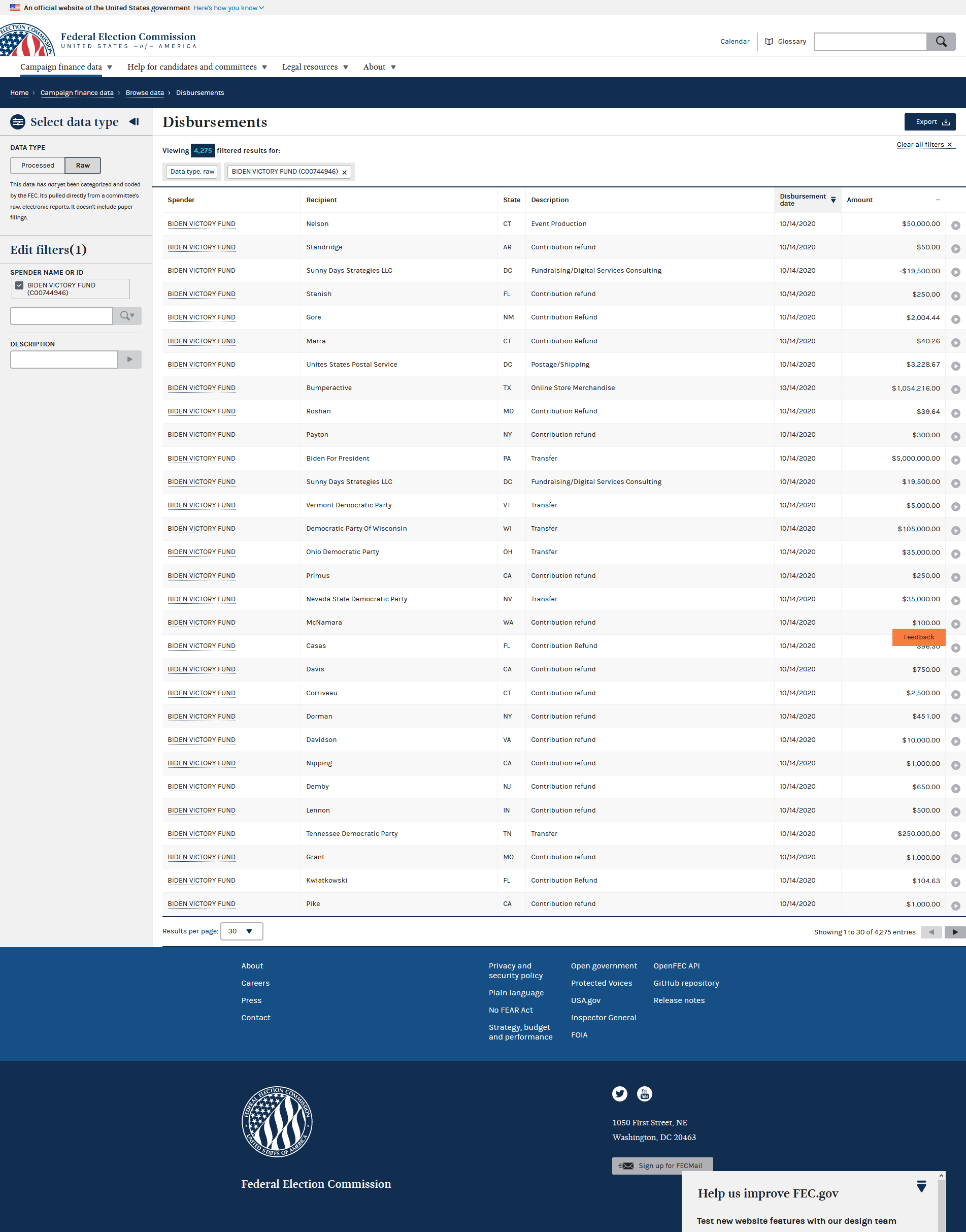Click the site search magnifier button
Image resolution: width=966 pixels, height=1232 pixels.
click(941, 41)
